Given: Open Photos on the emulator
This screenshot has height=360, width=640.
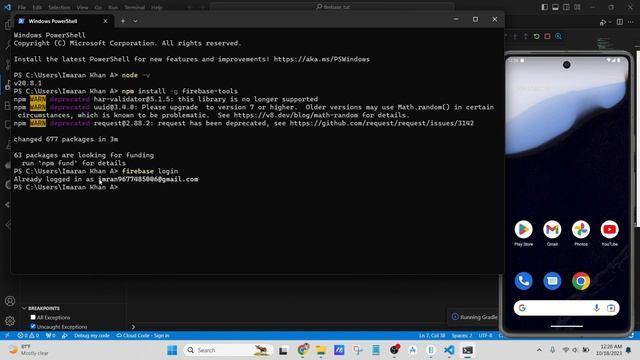Looking at the screenshot, I should (x=581, y=229).
